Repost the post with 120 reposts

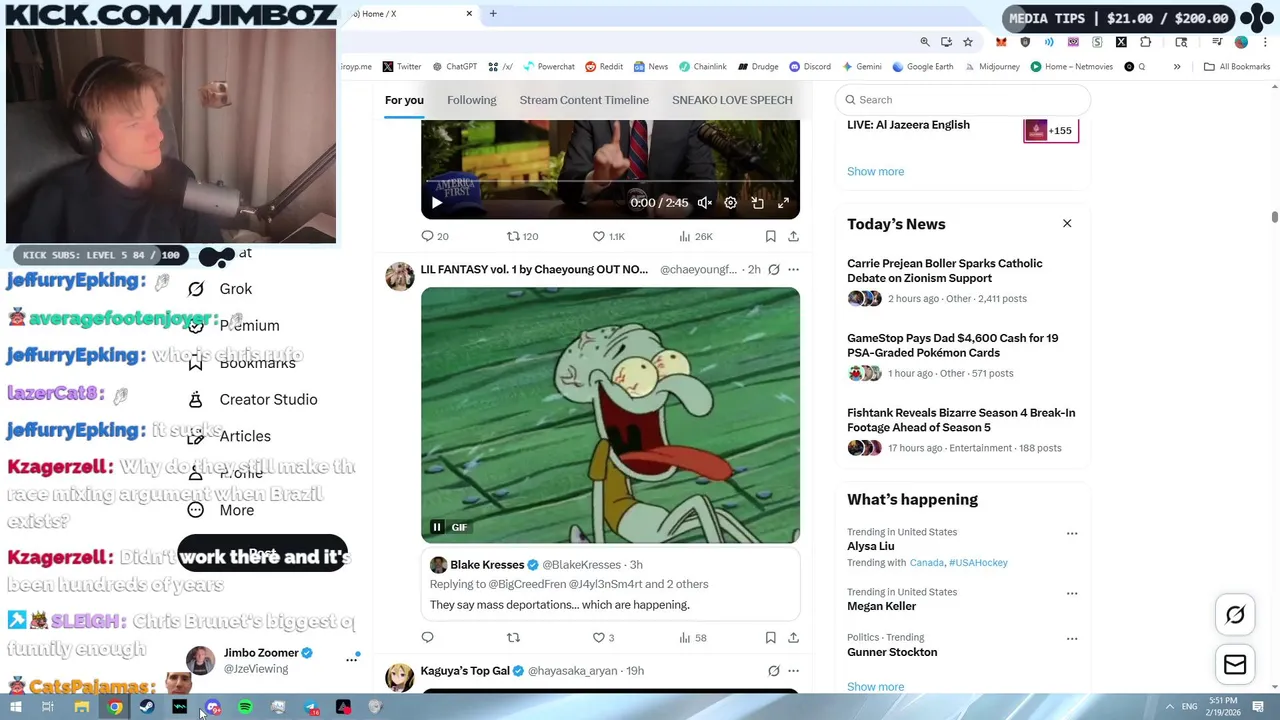522,236
